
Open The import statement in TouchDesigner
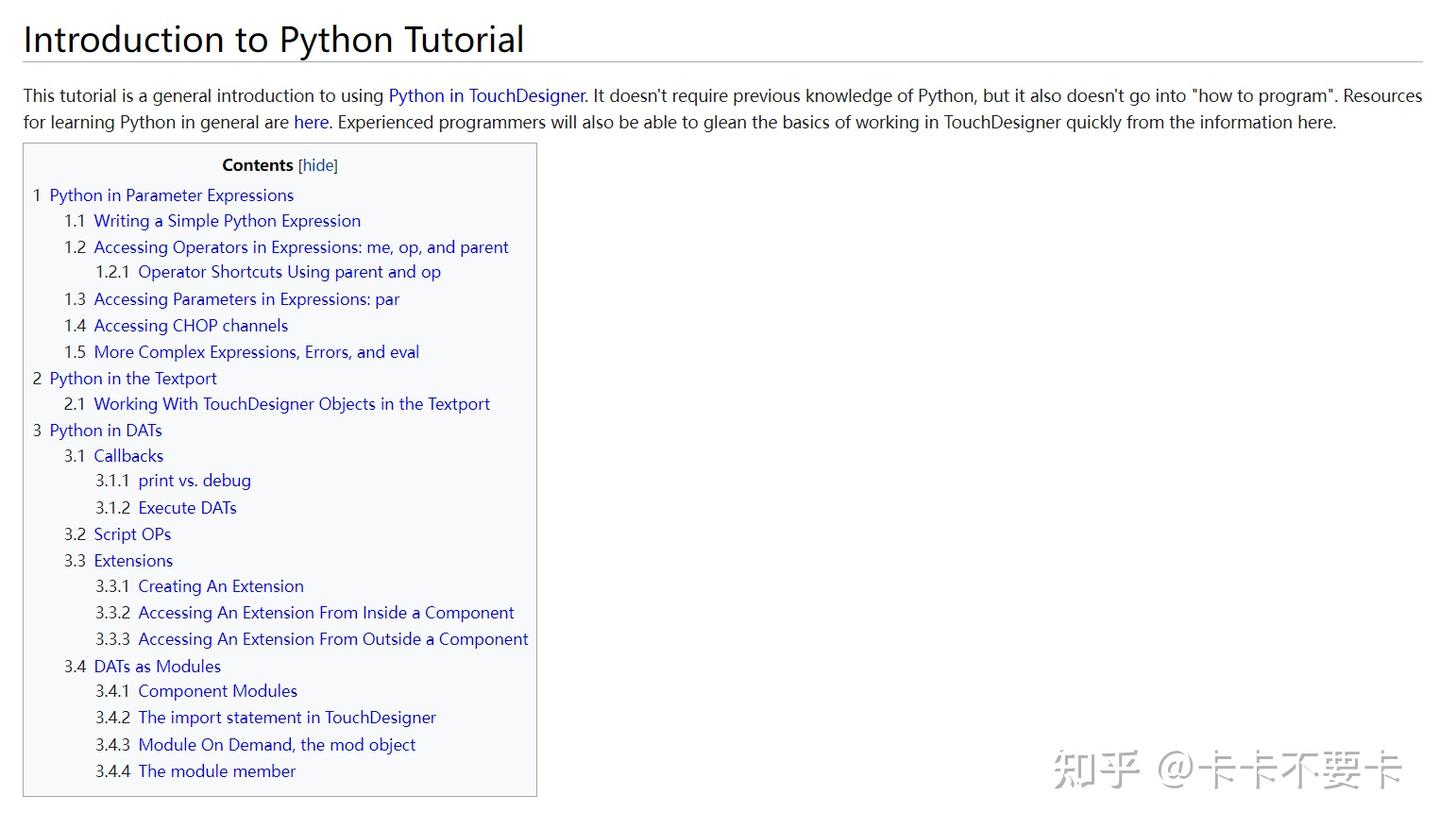[287, 718]
